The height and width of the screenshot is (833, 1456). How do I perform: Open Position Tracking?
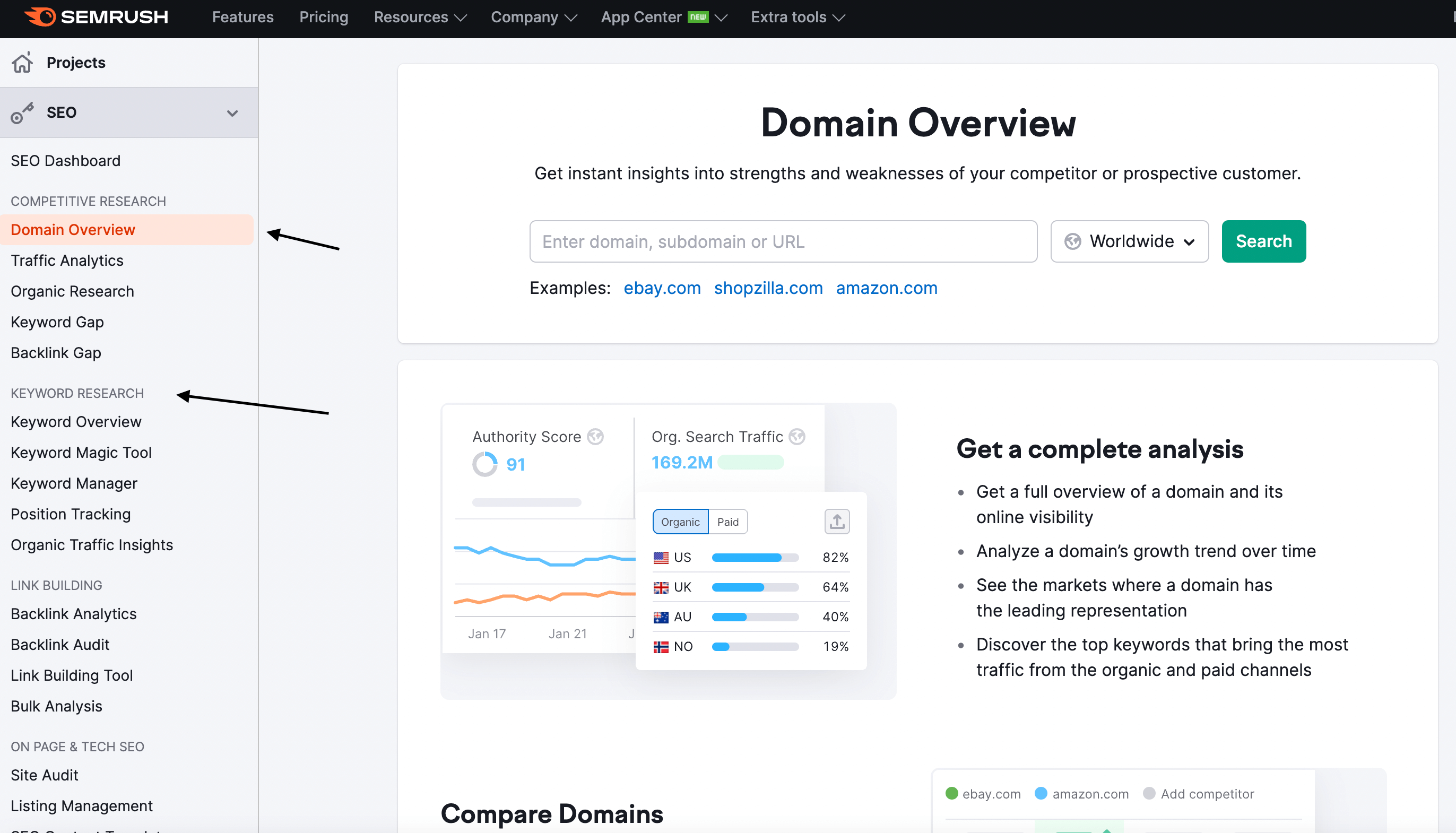coord(71,514)
